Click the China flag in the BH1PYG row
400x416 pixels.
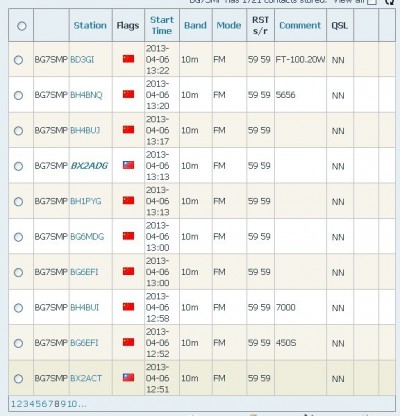pos(128,200)
